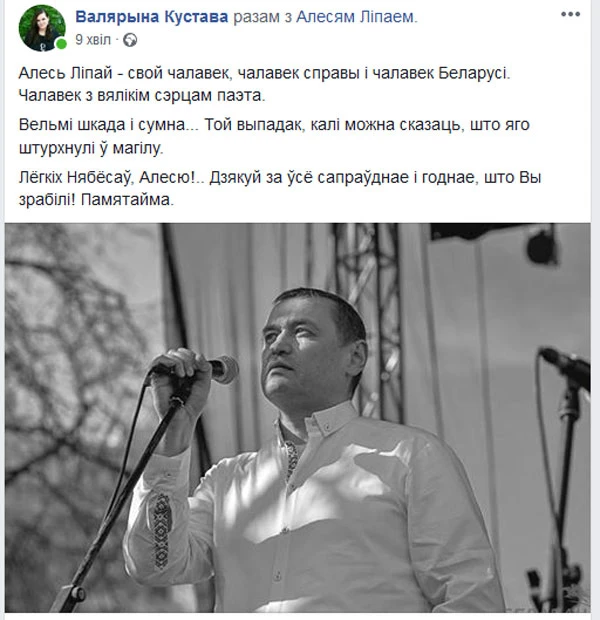Open the author's profile picture
The height and width of the screenshot is (620, 600).
(42, 28)
